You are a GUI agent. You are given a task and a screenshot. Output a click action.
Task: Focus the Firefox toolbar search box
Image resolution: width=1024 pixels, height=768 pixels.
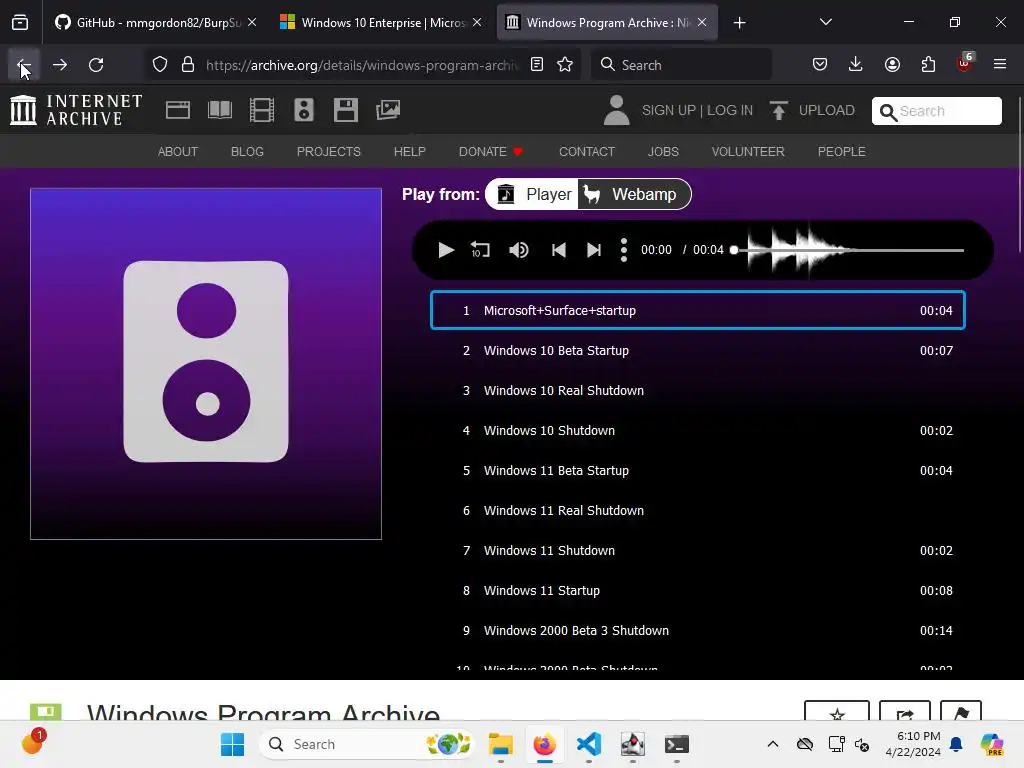681,65
